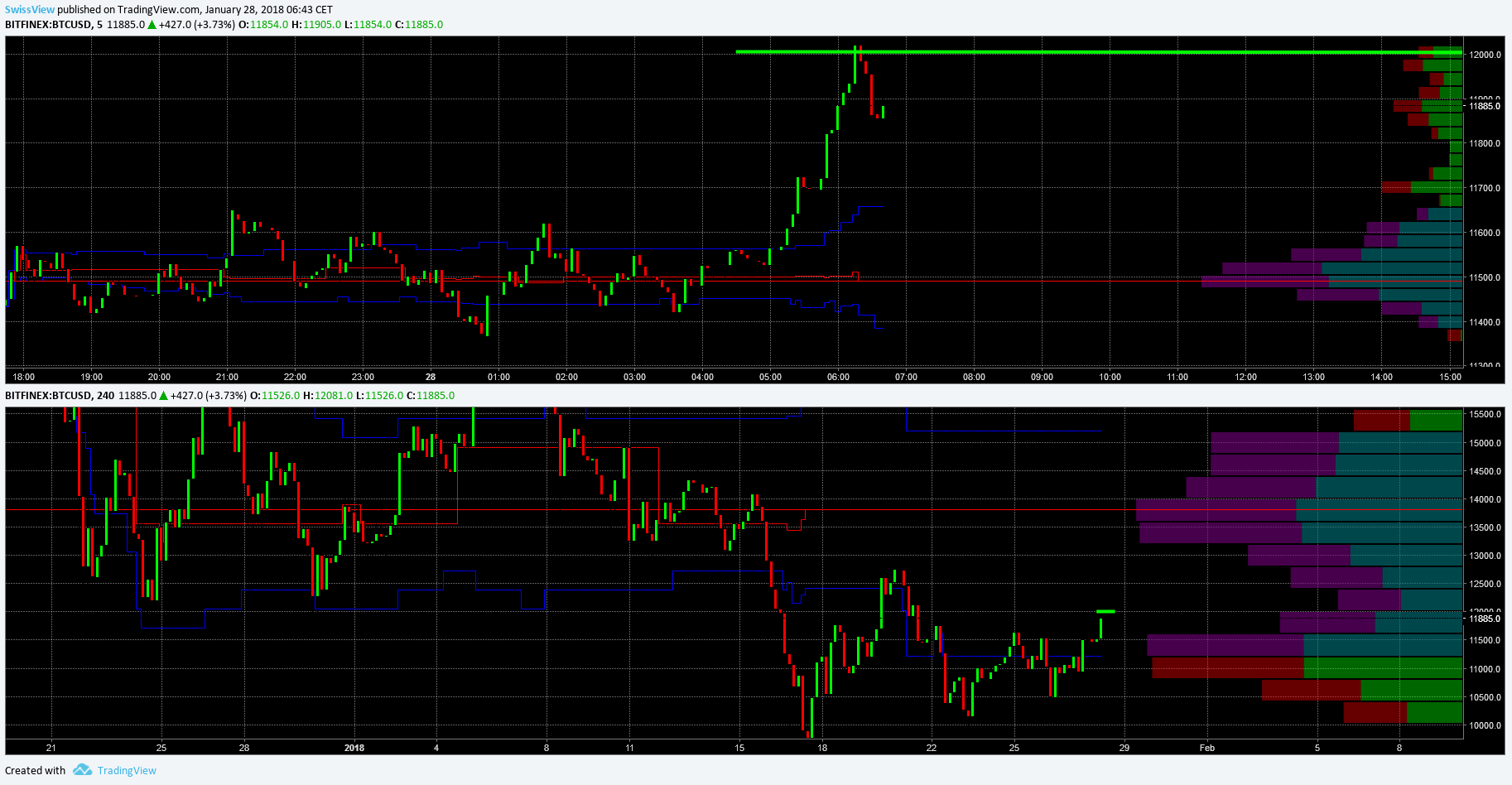Click the 15:00 time axis label
The image size is (1512, 785).
[x=1450, y=377]
